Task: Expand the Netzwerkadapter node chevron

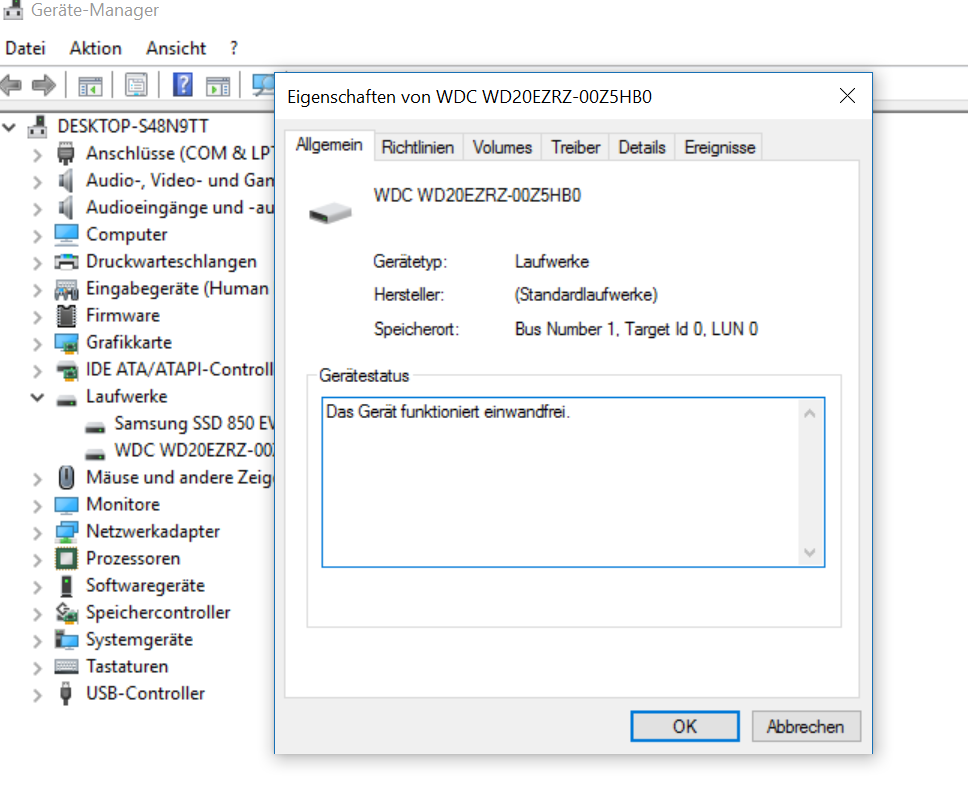Action: (x=38, y=533)
